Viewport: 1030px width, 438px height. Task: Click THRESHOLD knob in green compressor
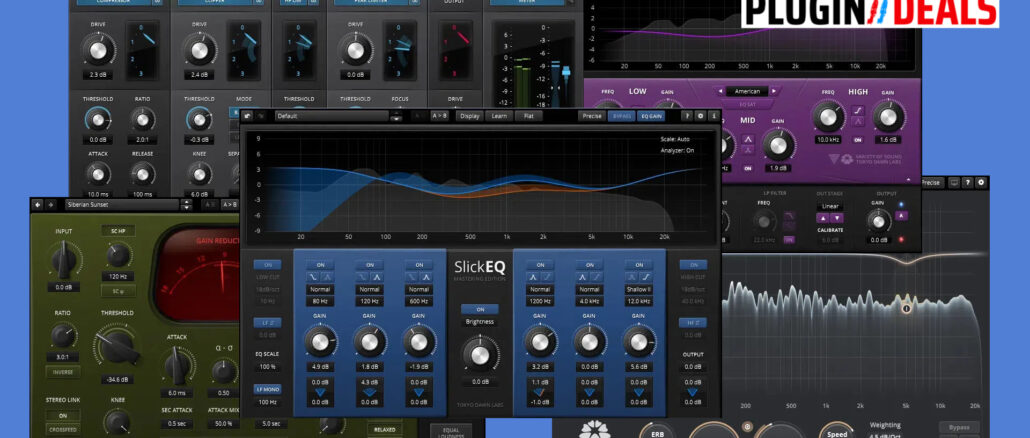[118, 346]
